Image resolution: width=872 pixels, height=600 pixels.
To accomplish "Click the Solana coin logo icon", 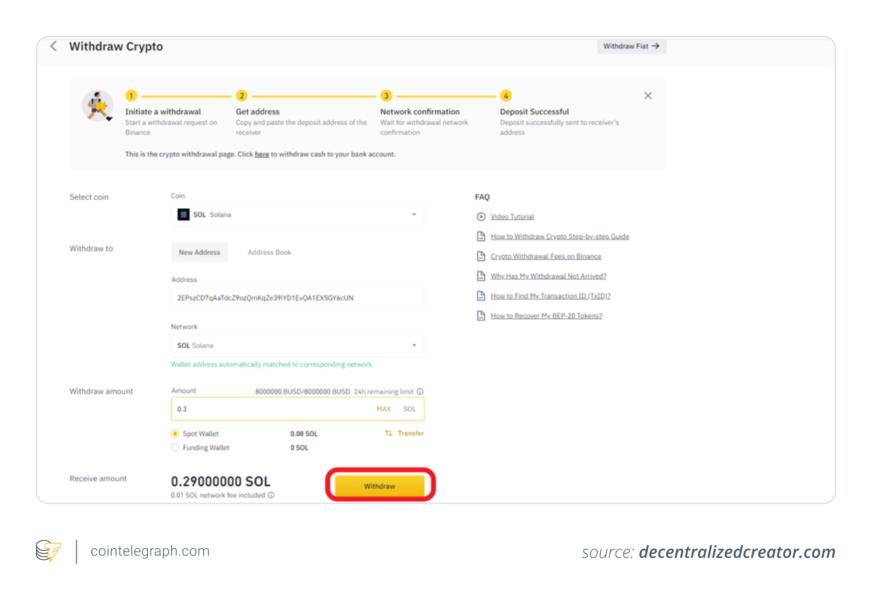I will (x=183, y=215).
